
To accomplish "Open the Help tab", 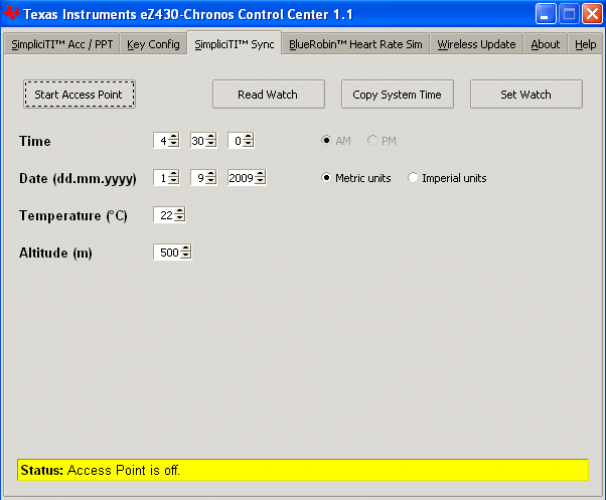I will tap(585, 44).
